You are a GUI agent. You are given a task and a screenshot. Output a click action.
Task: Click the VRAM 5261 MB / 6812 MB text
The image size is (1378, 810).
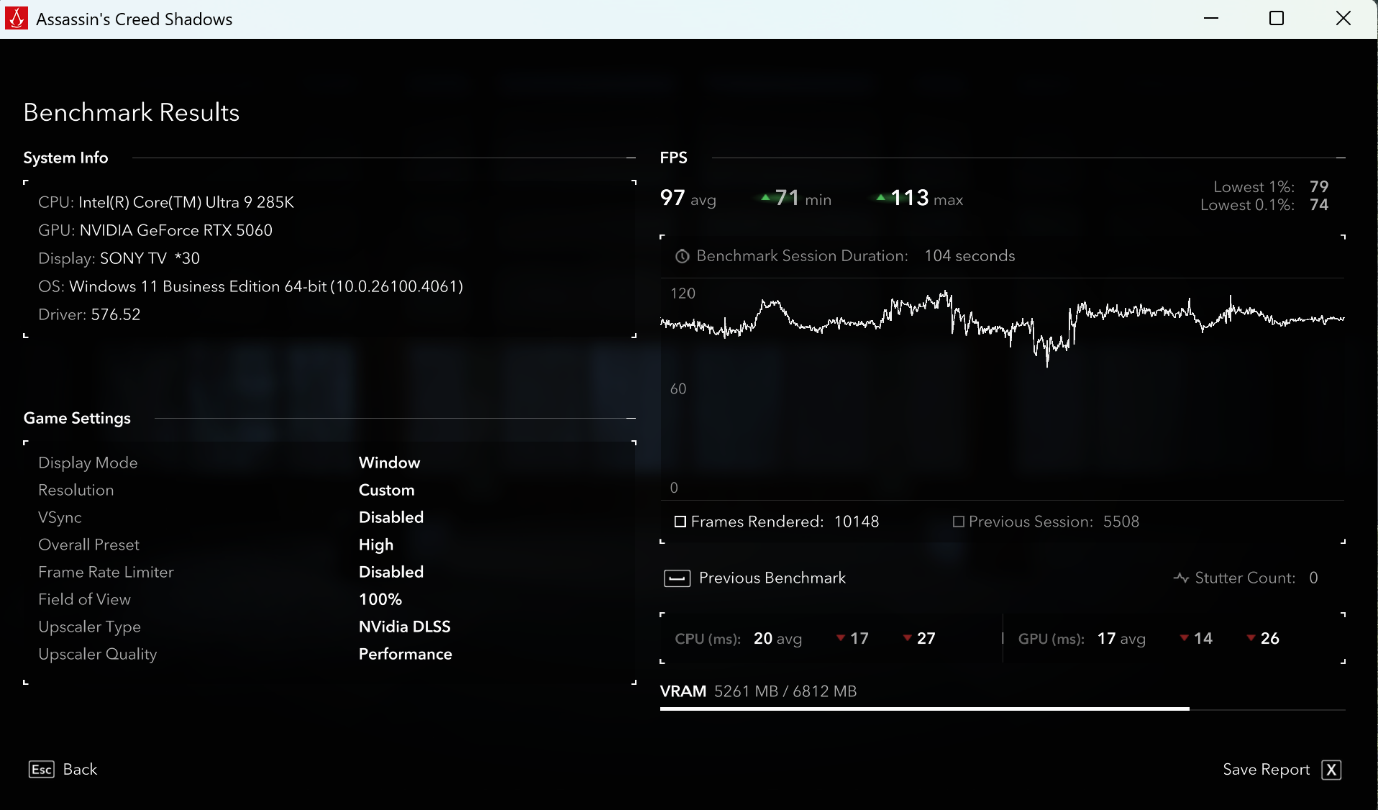point(785,692)
